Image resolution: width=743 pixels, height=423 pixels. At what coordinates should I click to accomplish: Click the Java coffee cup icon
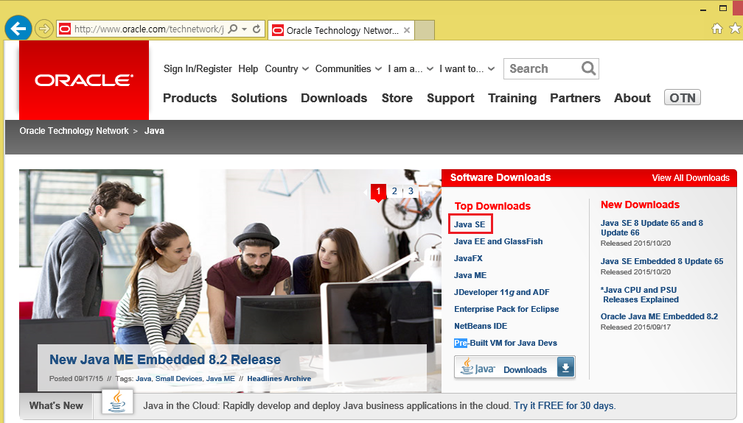click(117, 402)
